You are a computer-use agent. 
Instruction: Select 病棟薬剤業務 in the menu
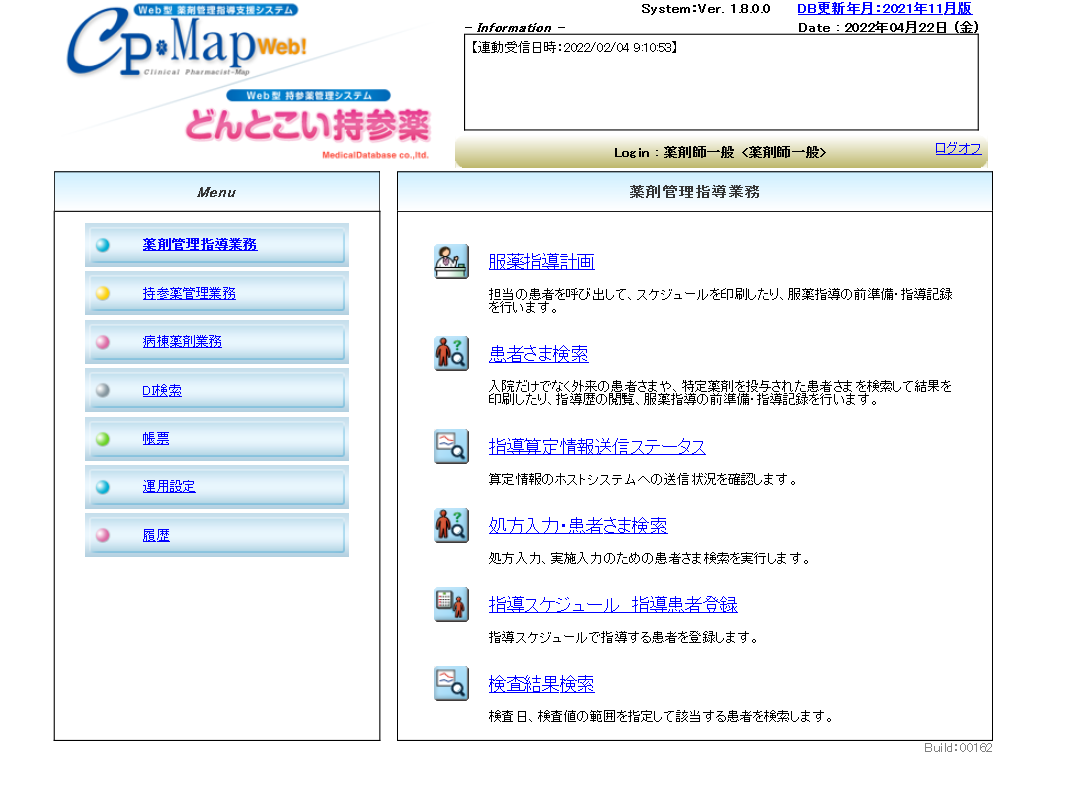(x=182, y=341)
